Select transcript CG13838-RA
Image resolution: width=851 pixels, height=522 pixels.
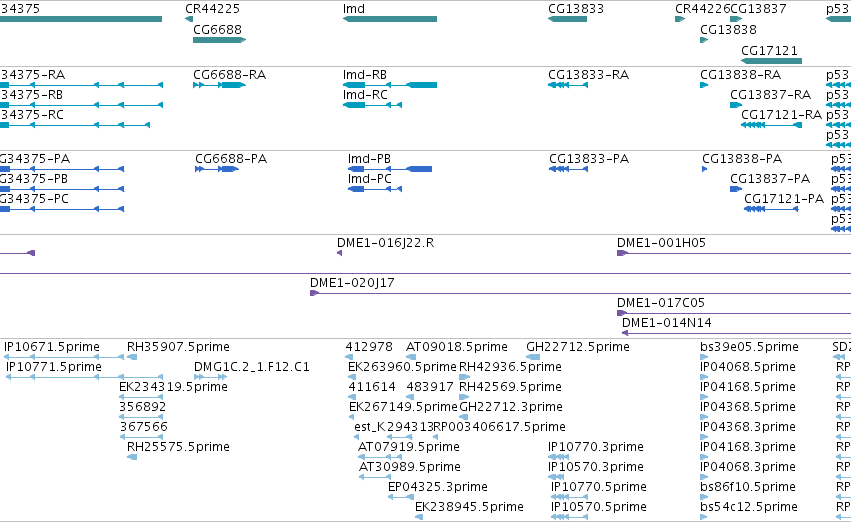[704, 85]
